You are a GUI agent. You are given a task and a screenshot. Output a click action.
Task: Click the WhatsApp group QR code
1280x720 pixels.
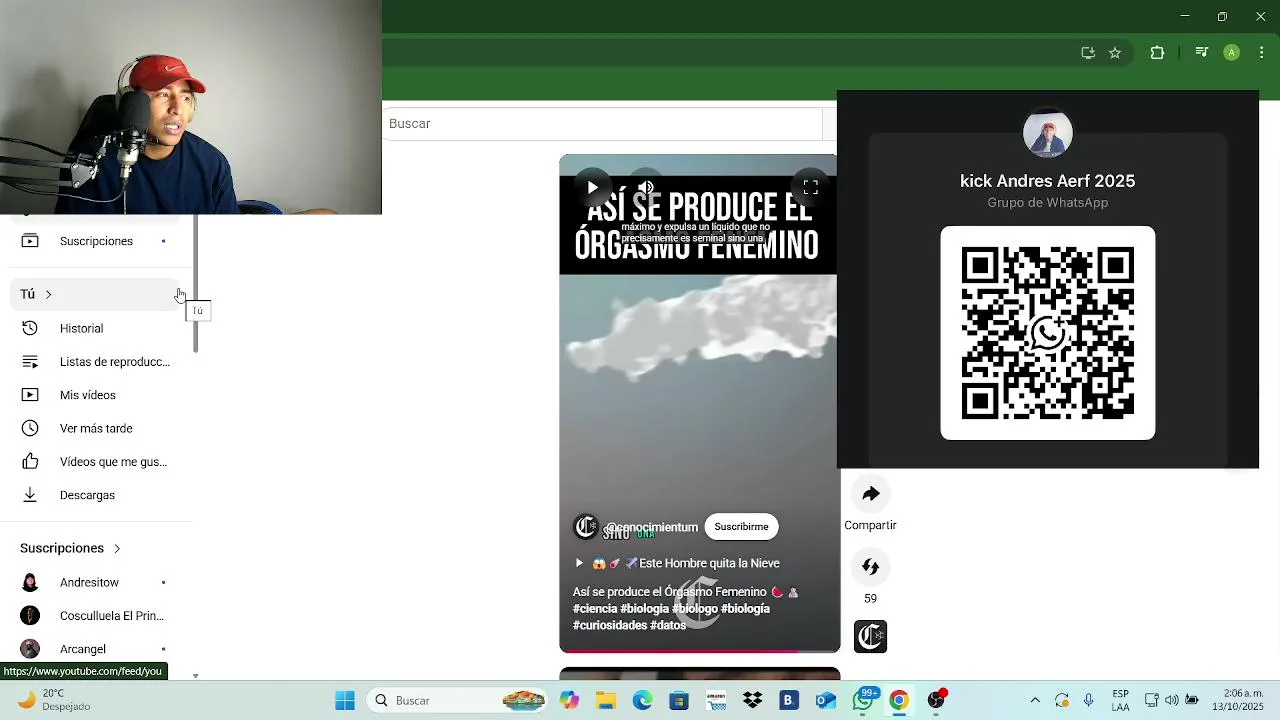click(1048, 333)
